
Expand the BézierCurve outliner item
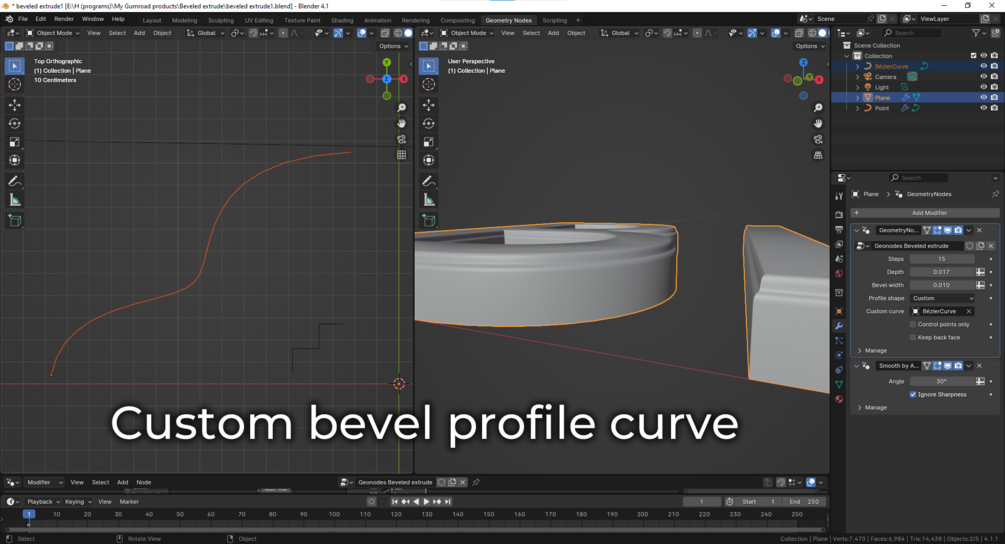tap(858, 66)
